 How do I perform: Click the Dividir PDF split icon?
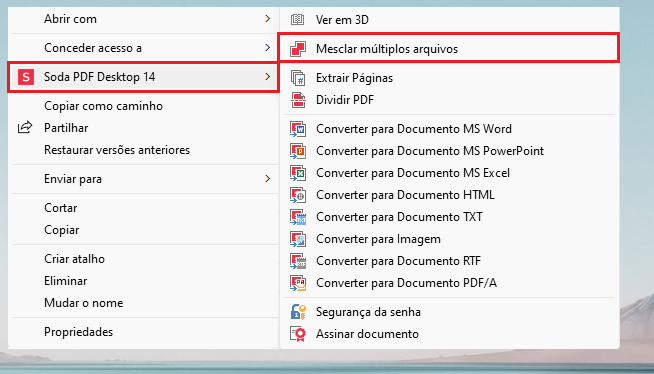tap(298, 100)
